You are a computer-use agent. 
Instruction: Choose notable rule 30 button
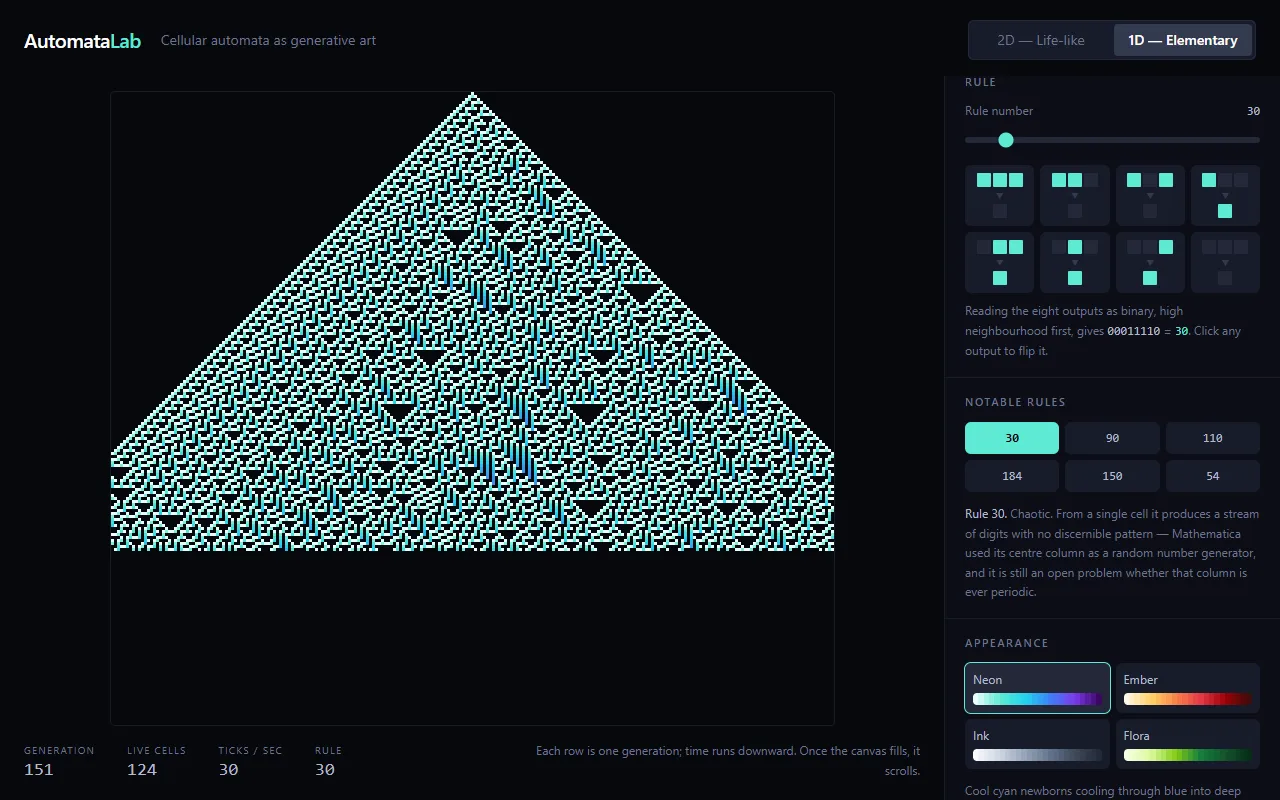[1012, 438]
